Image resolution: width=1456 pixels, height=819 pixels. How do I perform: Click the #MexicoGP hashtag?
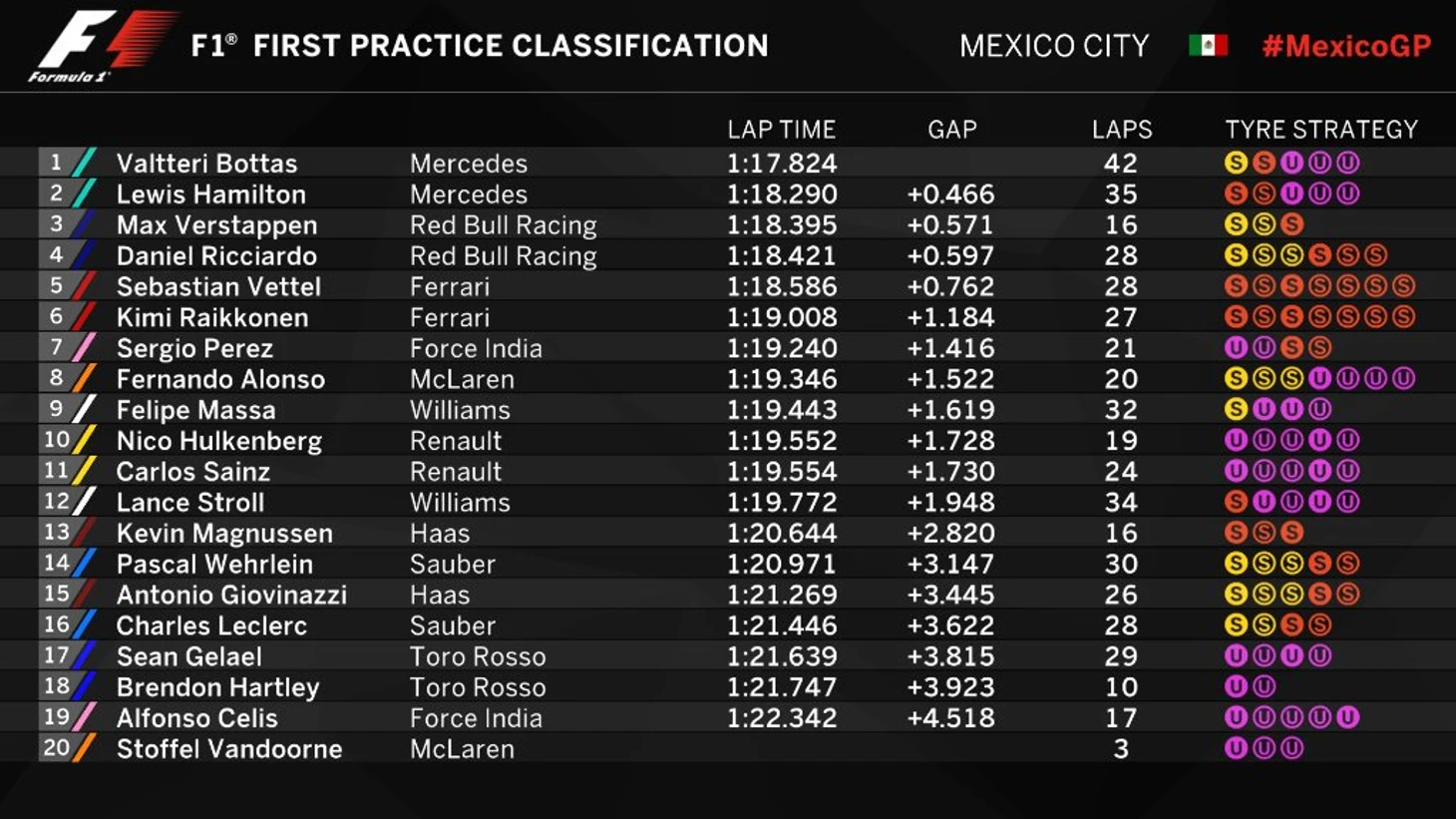pyautogui.click(x=1346, y=46)
